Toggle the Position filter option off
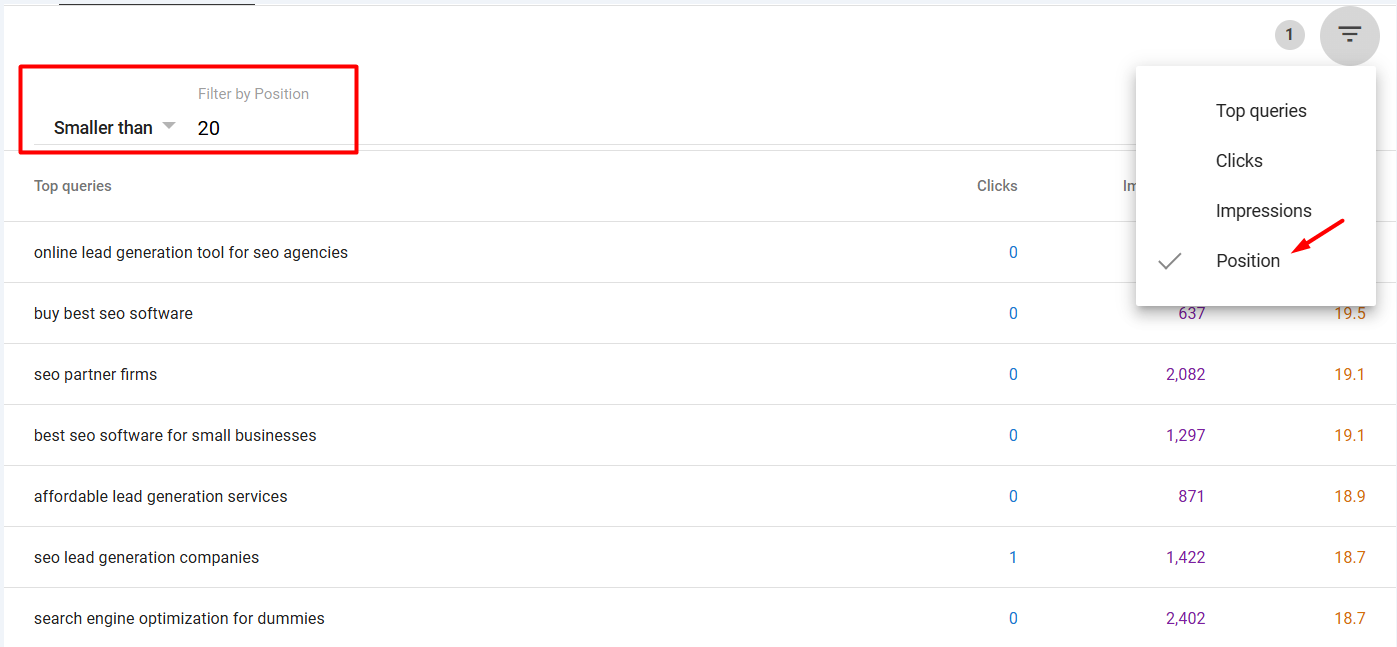The height and width of the screenshot is (647, 1397). 1247,260
